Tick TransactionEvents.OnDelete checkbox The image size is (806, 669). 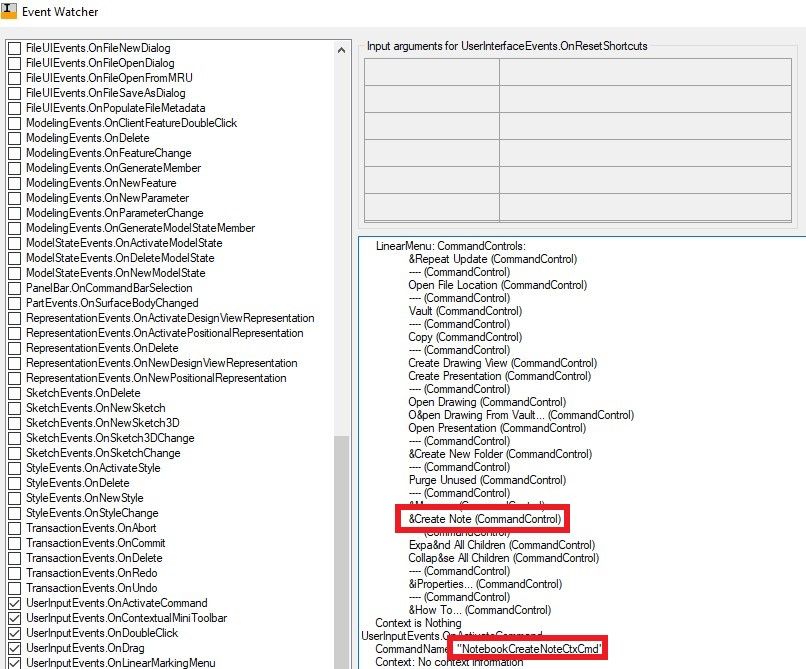coord(14,558)
